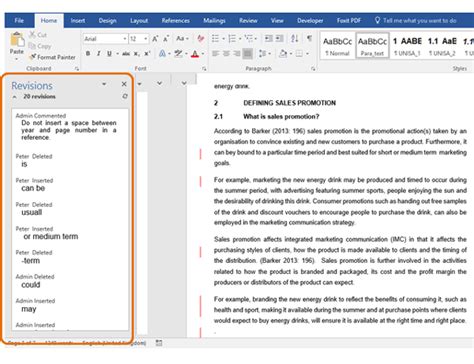Image resolution: width=474 pixels, height=364 pixels.
Task: Refresh the revisions count
Action: pos(125,96)
